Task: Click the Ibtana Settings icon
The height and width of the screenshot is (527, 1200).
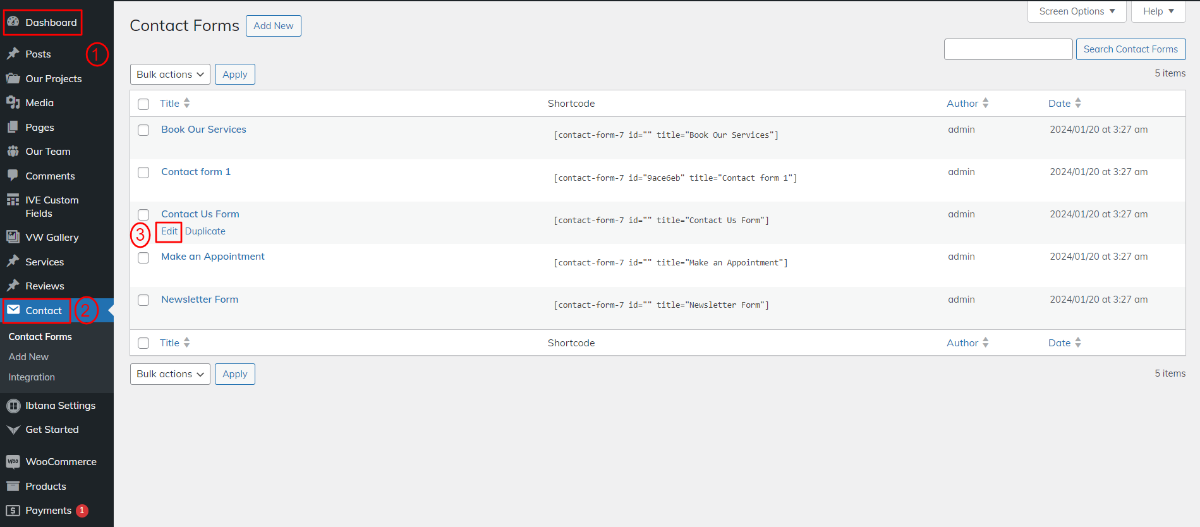Action: tap(13, 406)
